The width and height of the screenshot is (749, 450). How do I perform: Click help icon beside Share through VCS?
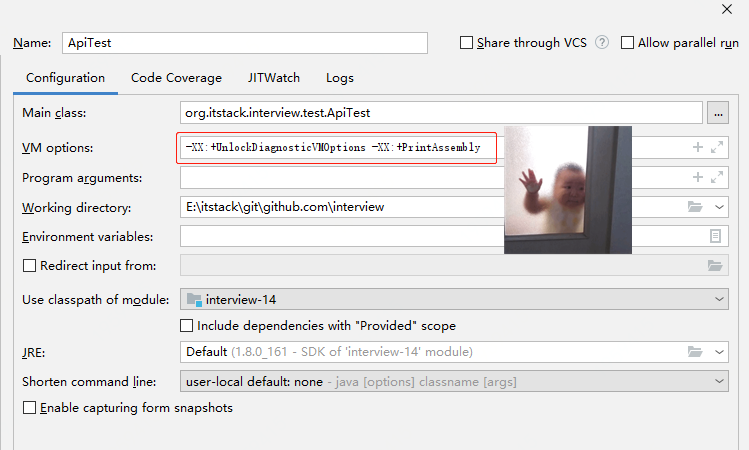pyautogui.click(x=602, y=43)
